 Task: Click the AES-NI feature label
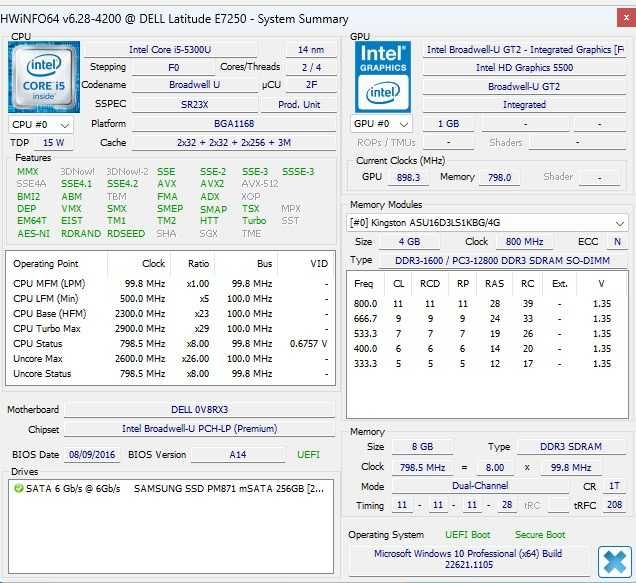(33, 234)
